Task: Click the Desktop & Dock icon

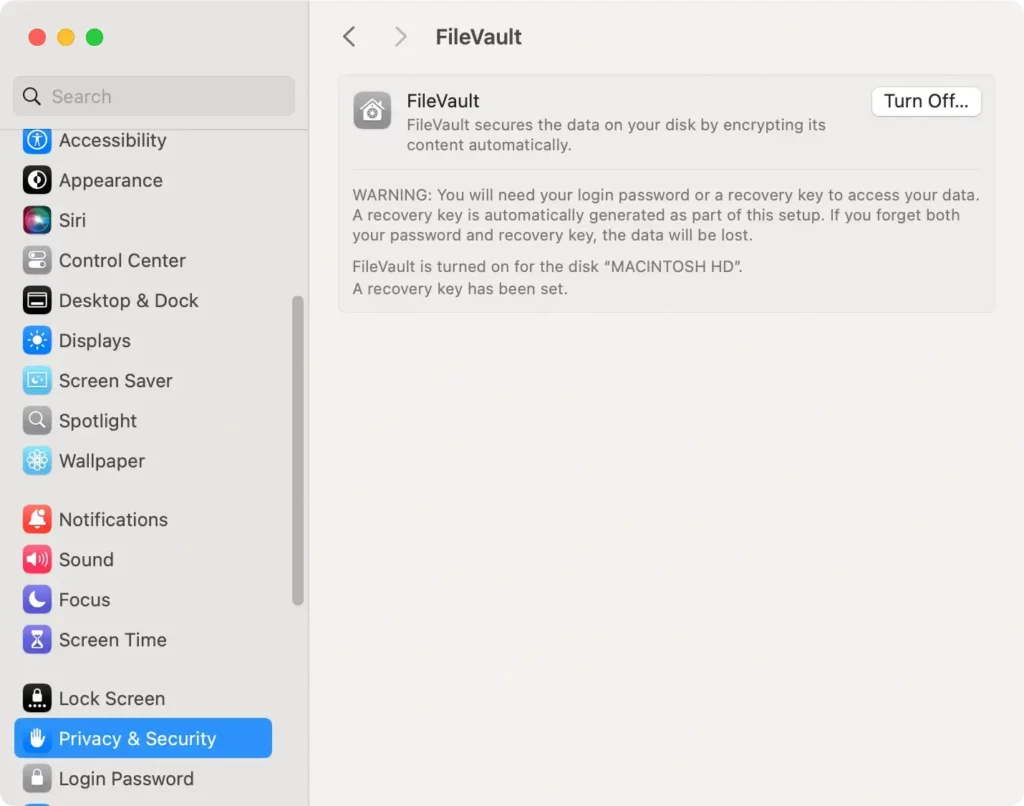Action: point(37,300)
